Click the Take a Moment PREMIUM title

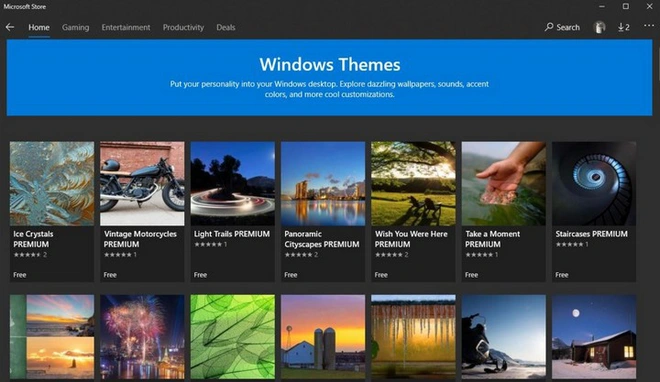coord(492,239)
